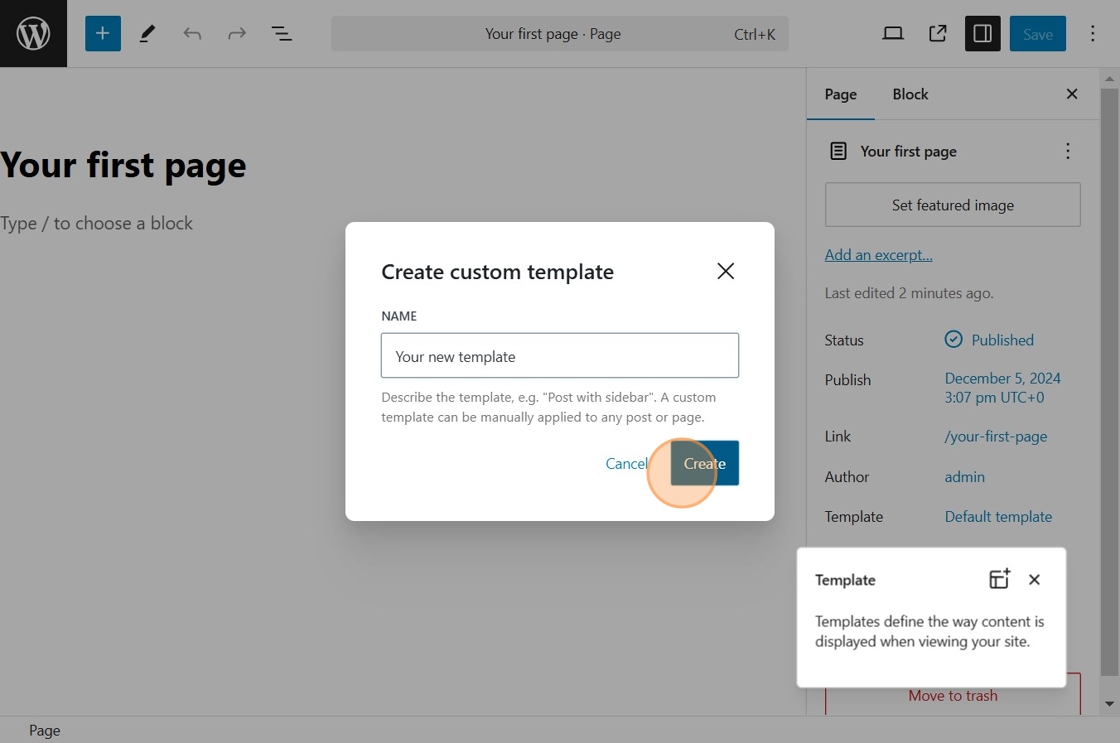Open the publish date December 5, 2024 picker
1120x743 pixels.
[1002, 388]
